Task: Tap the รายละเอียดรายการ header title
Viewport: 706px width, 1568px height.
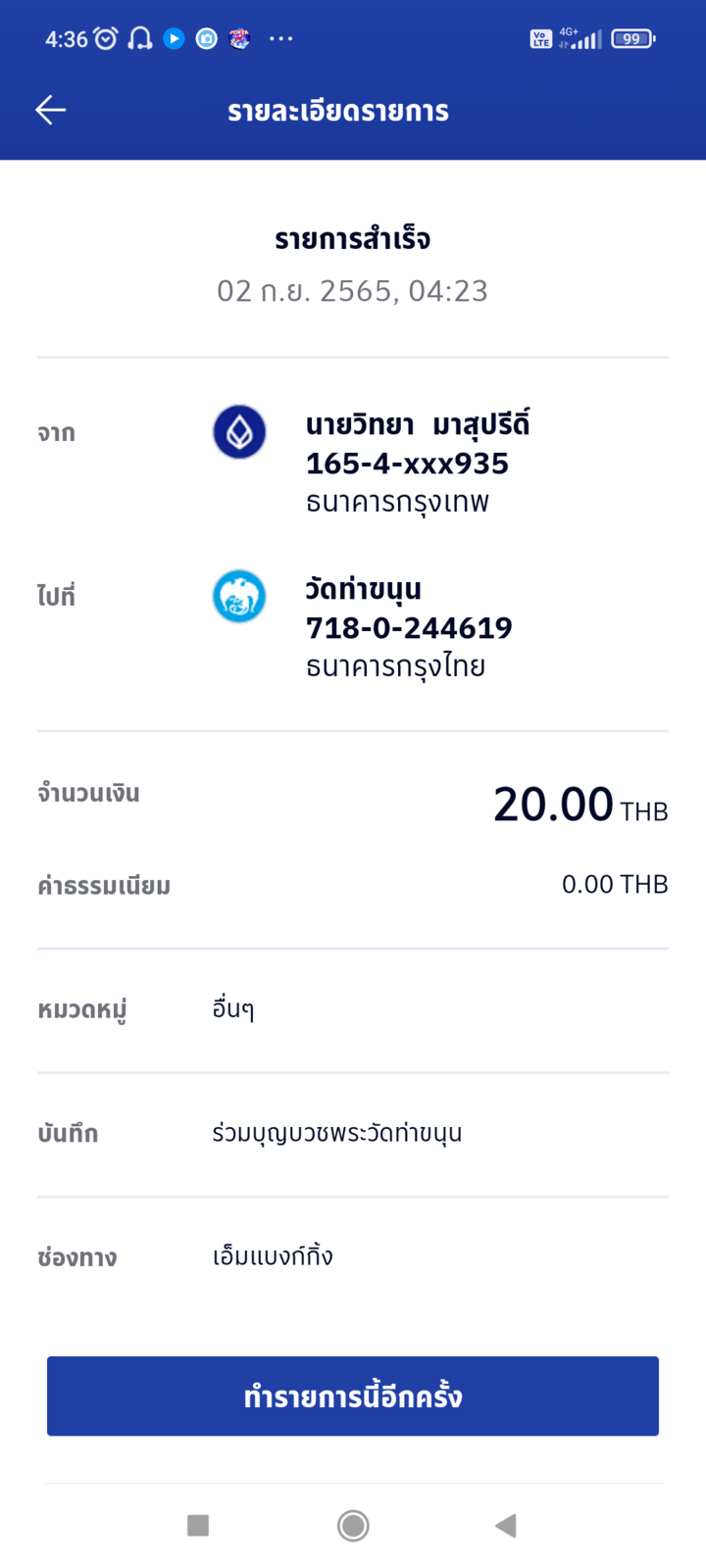Action: tap(338, 111)
